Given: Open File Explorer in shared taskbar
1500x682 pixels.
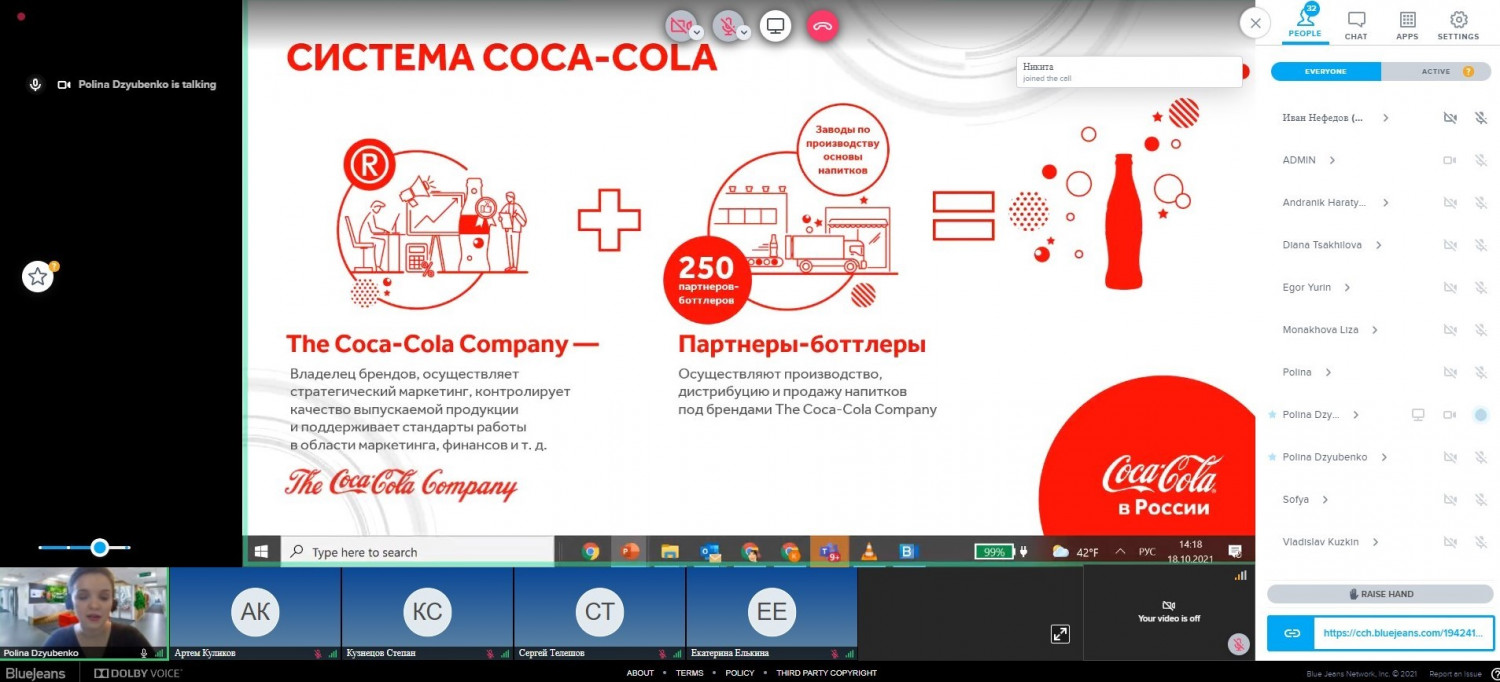Looking at the screenshot, I should (669, 551).
